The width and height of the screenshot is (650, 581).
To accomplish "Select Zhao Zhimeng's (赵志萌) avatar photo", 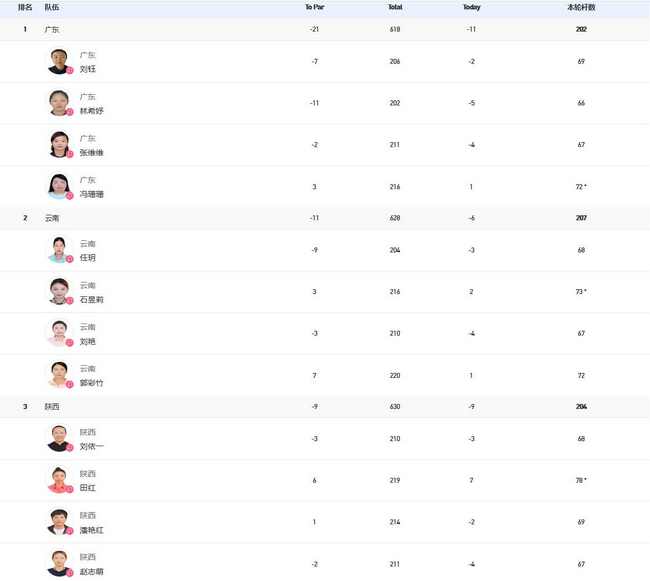I will 59,564.
